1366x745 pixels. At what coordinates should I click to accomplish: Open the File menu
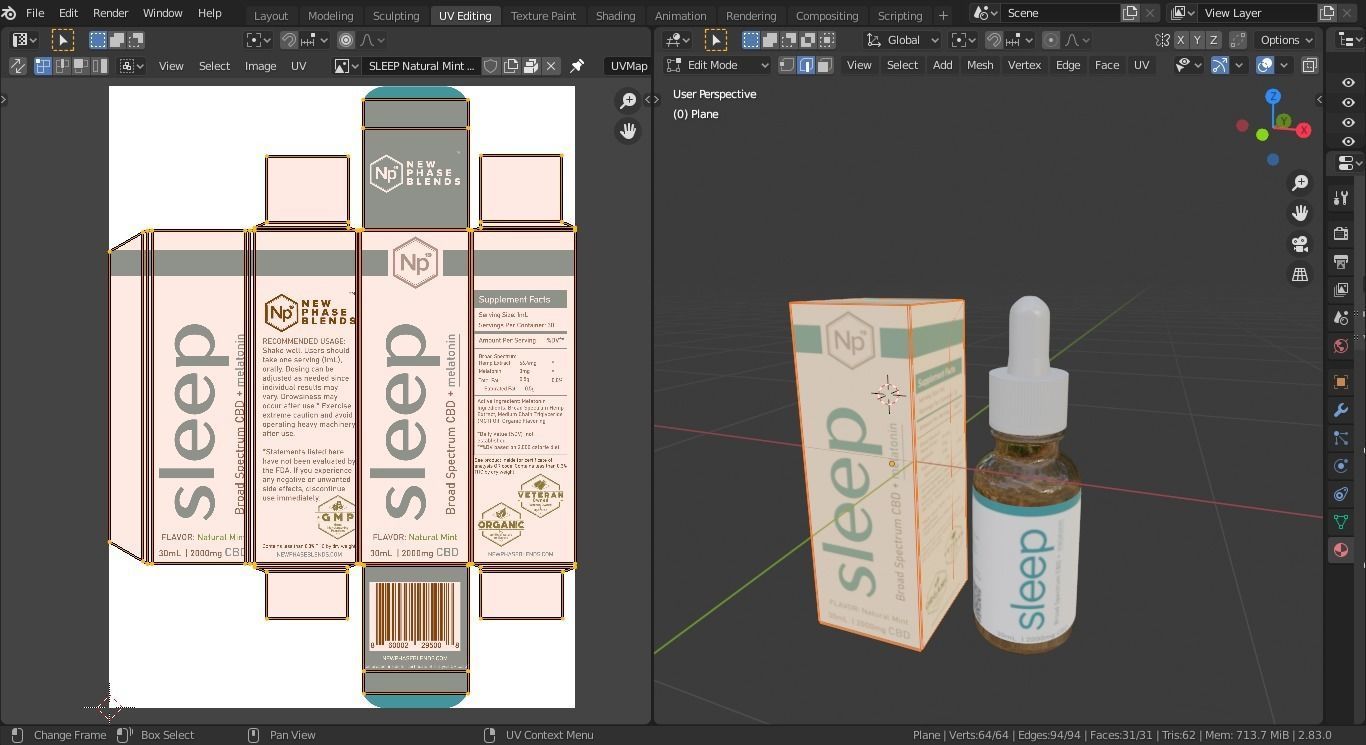34,13
